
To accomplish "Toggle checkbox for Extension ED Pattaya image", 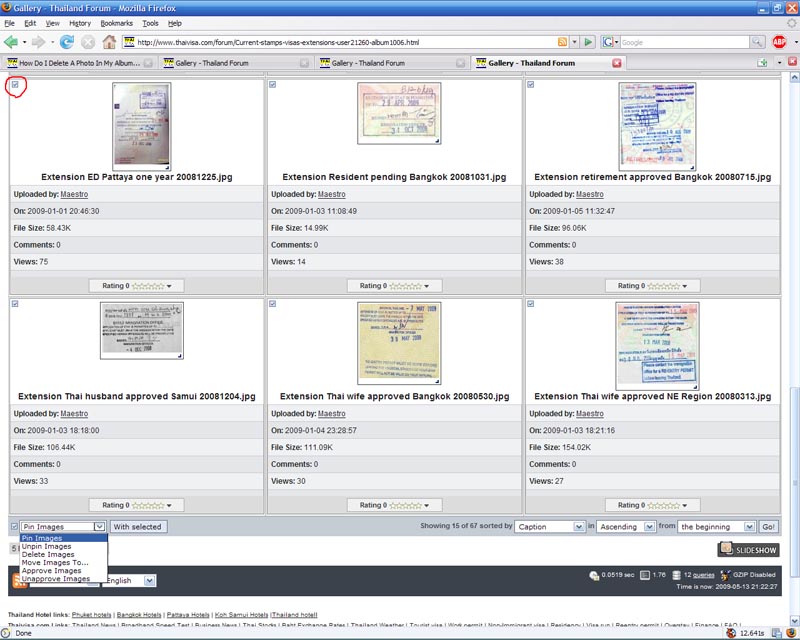I will point(15,85).
